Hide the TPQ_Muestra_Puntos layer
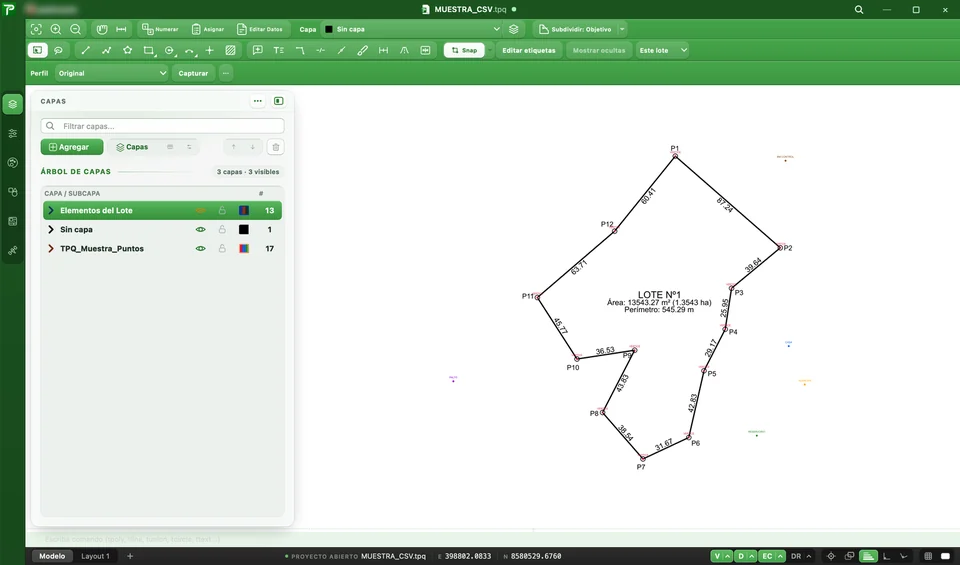The height and width of the screenshot is (565, 960). coord(200,249)
